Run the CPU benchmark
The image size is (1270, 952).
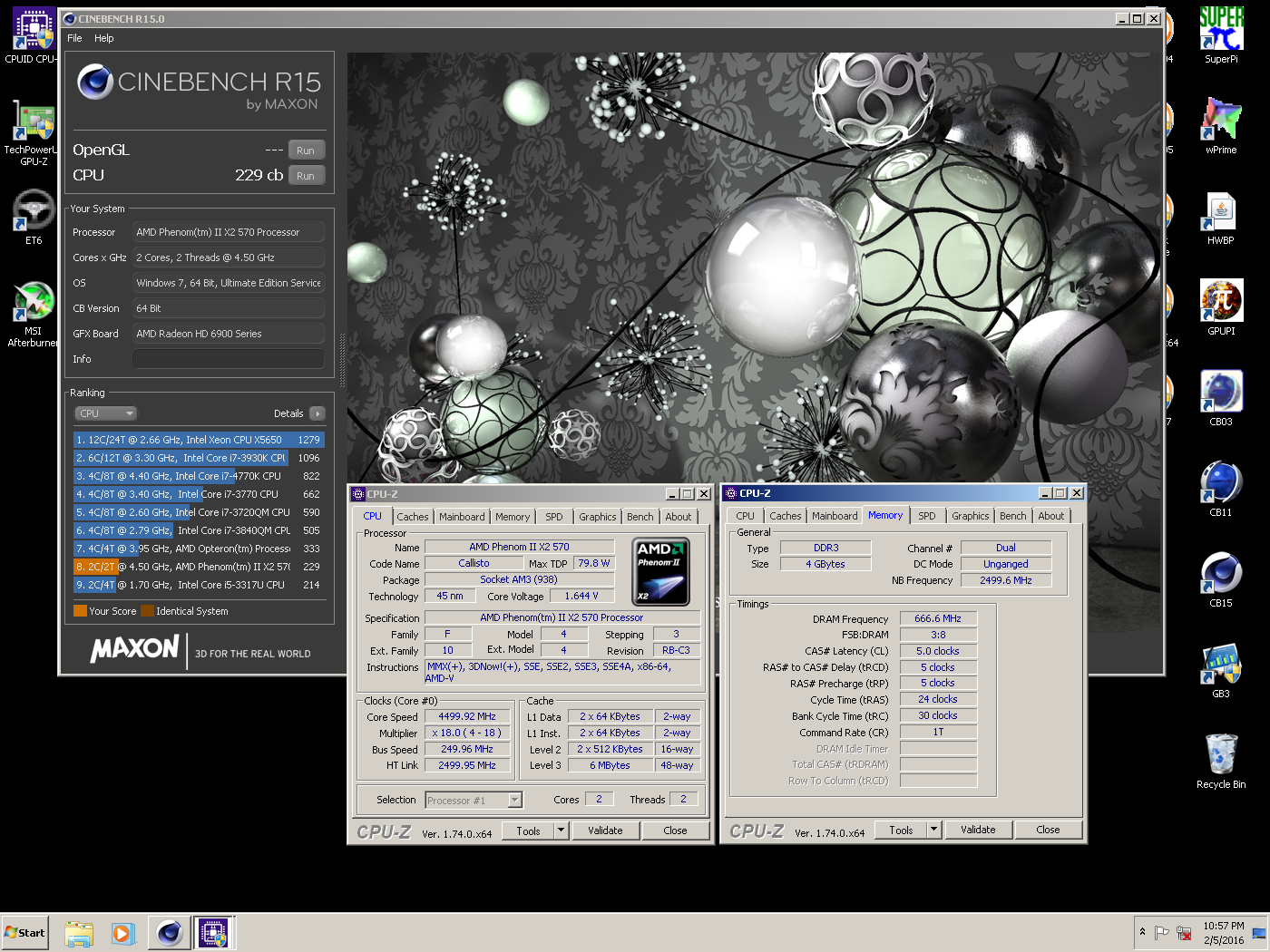[x=306, y=176]
